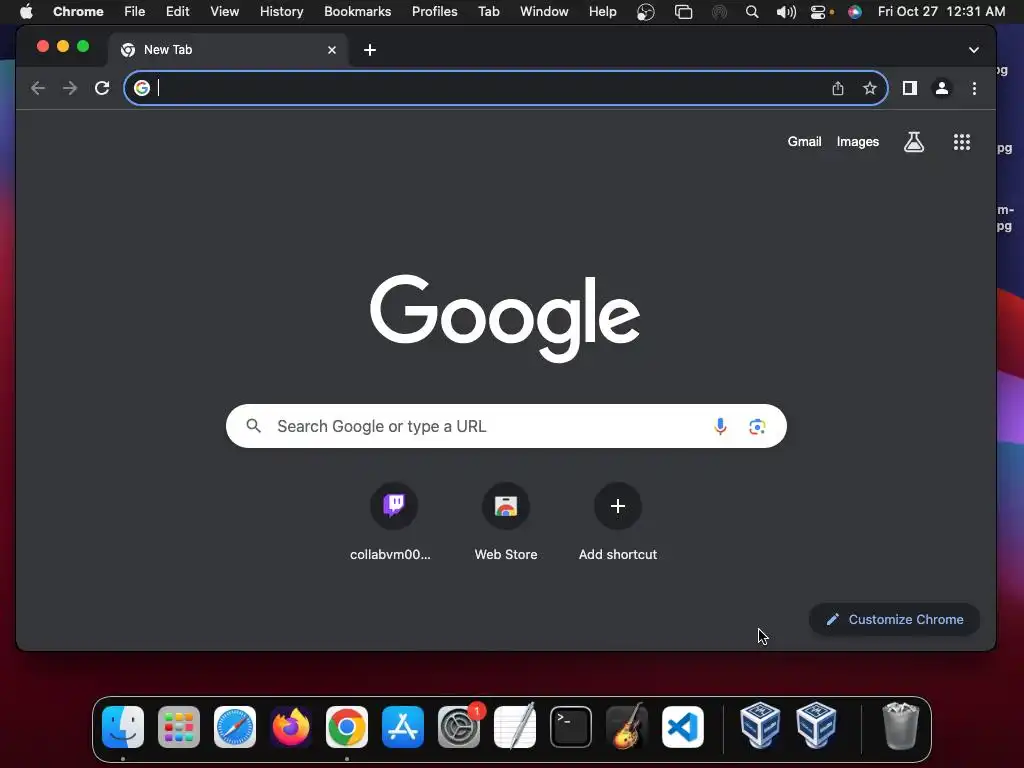
Task: Click the date and time in menu bar
Action: pos(941,12)
